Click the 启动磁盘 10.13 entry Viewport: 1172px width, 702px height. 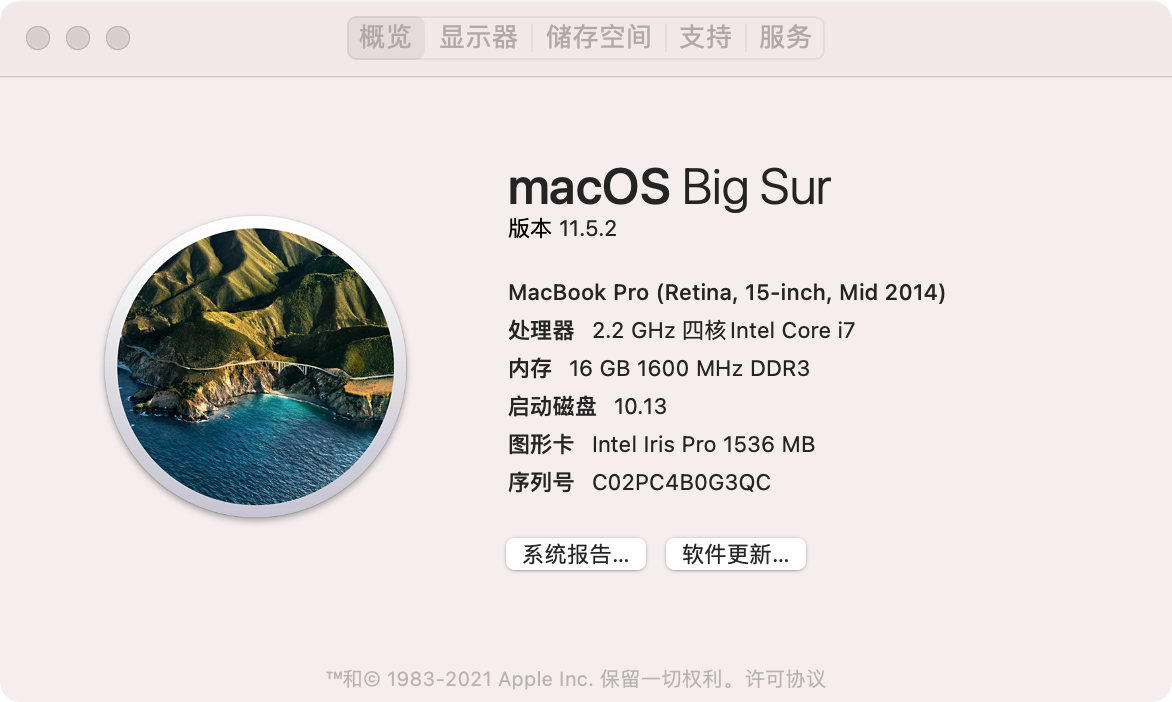click(x=587, y=406)
